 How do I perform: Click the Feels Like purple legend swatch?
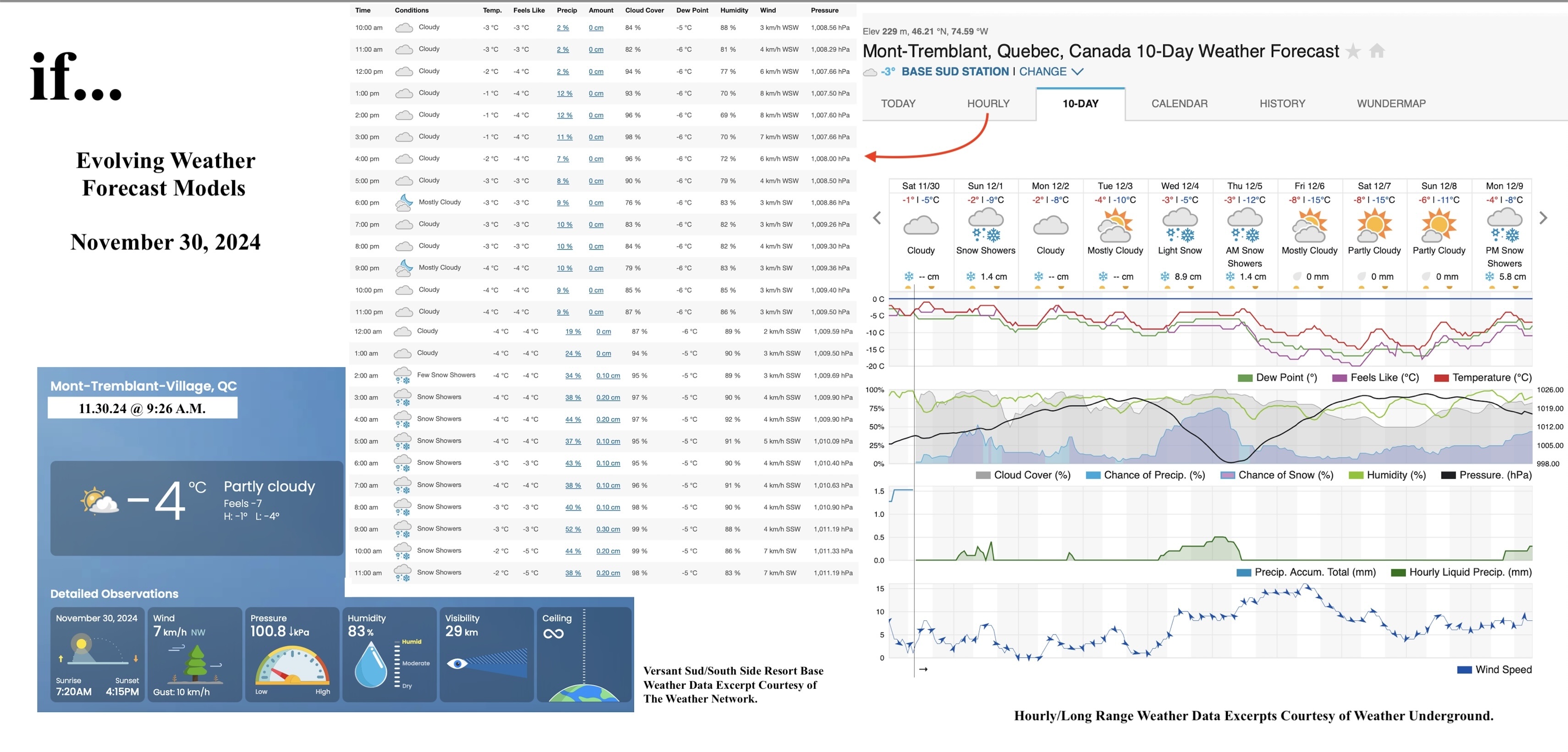1339,378
